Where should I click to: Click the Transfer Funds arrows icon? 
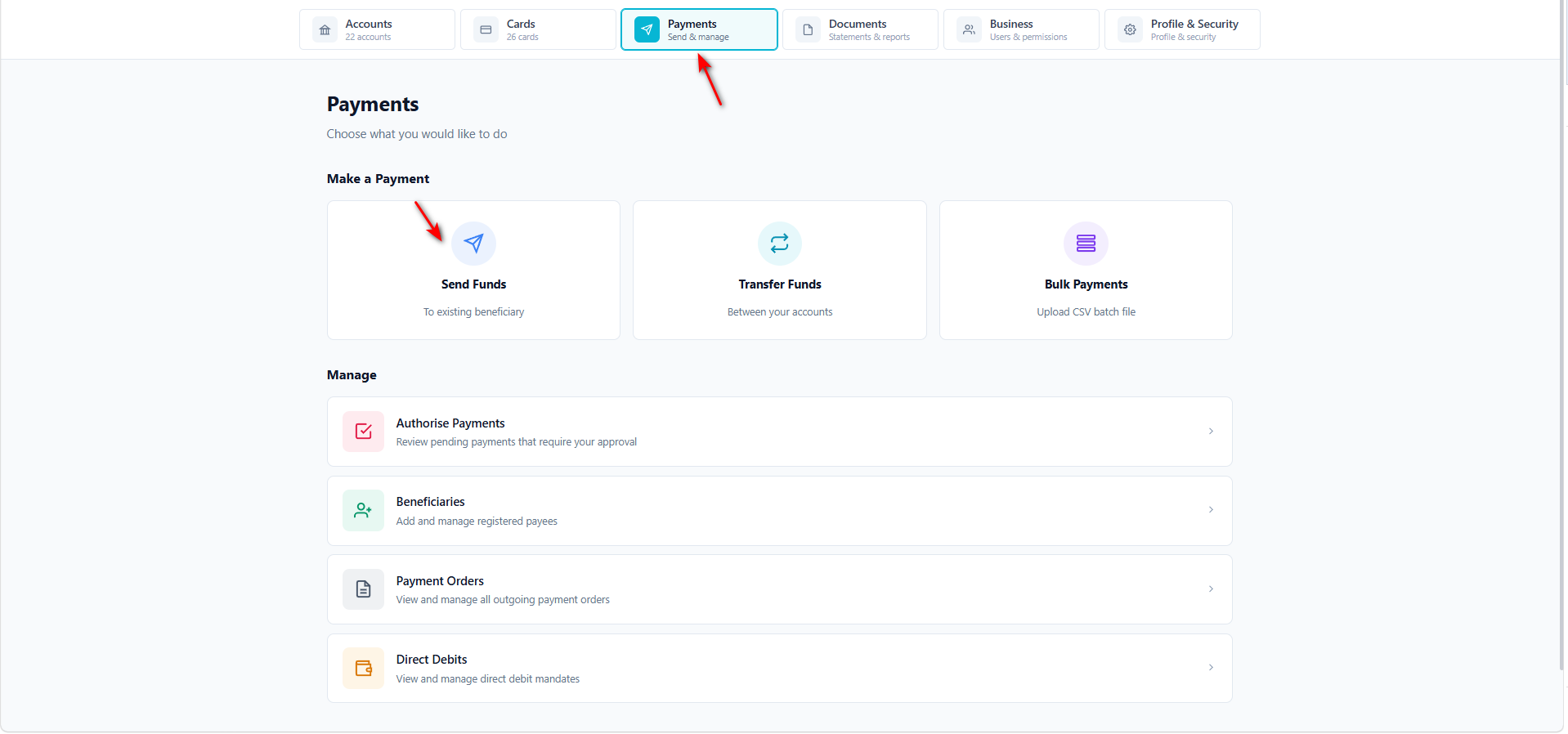780,244
